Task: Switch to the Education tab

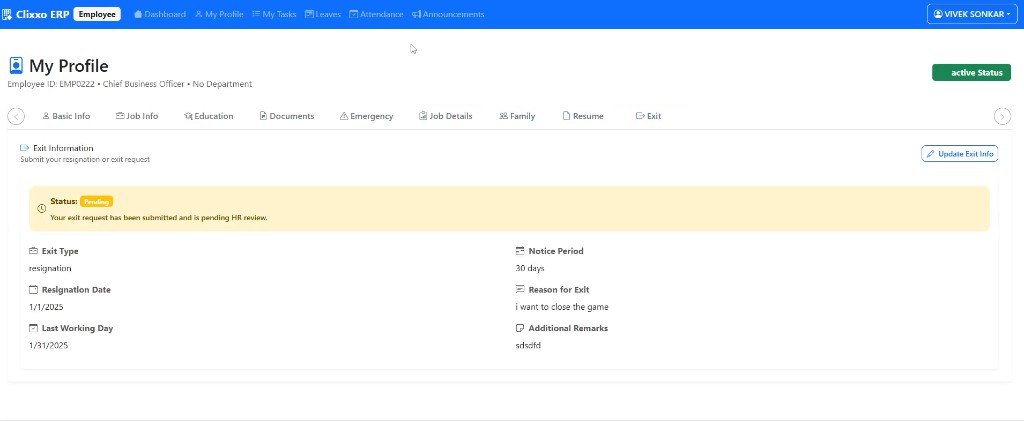Action: click(x=208, y=116)
